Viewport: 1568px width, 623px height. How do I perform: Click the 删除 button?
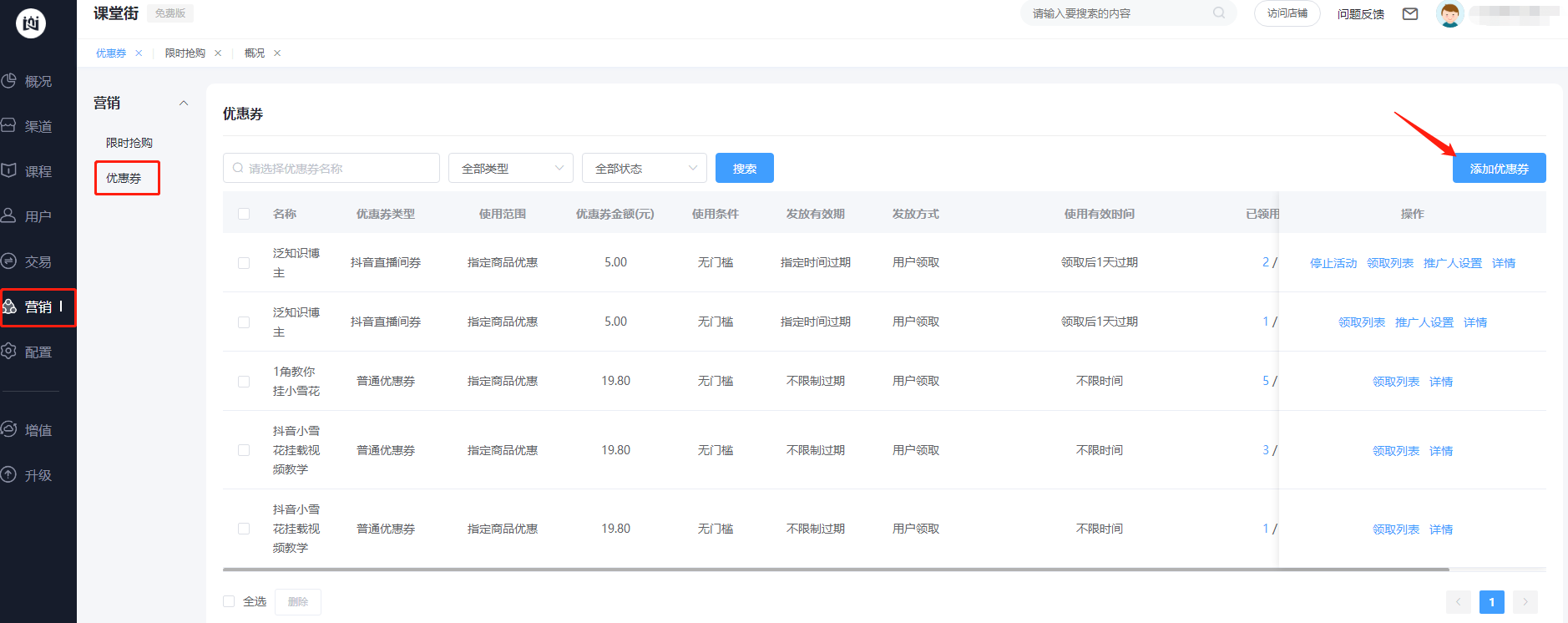click(x=298, y=601)
